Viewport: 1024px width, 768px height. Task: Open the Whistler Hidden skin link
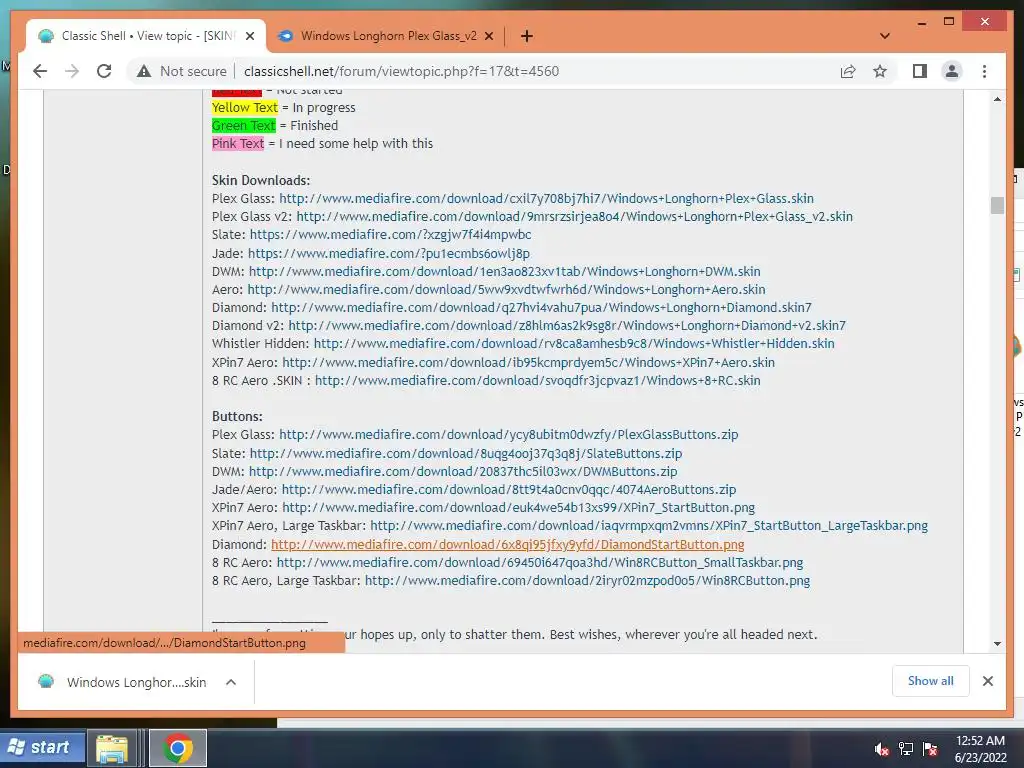[574, 344]
